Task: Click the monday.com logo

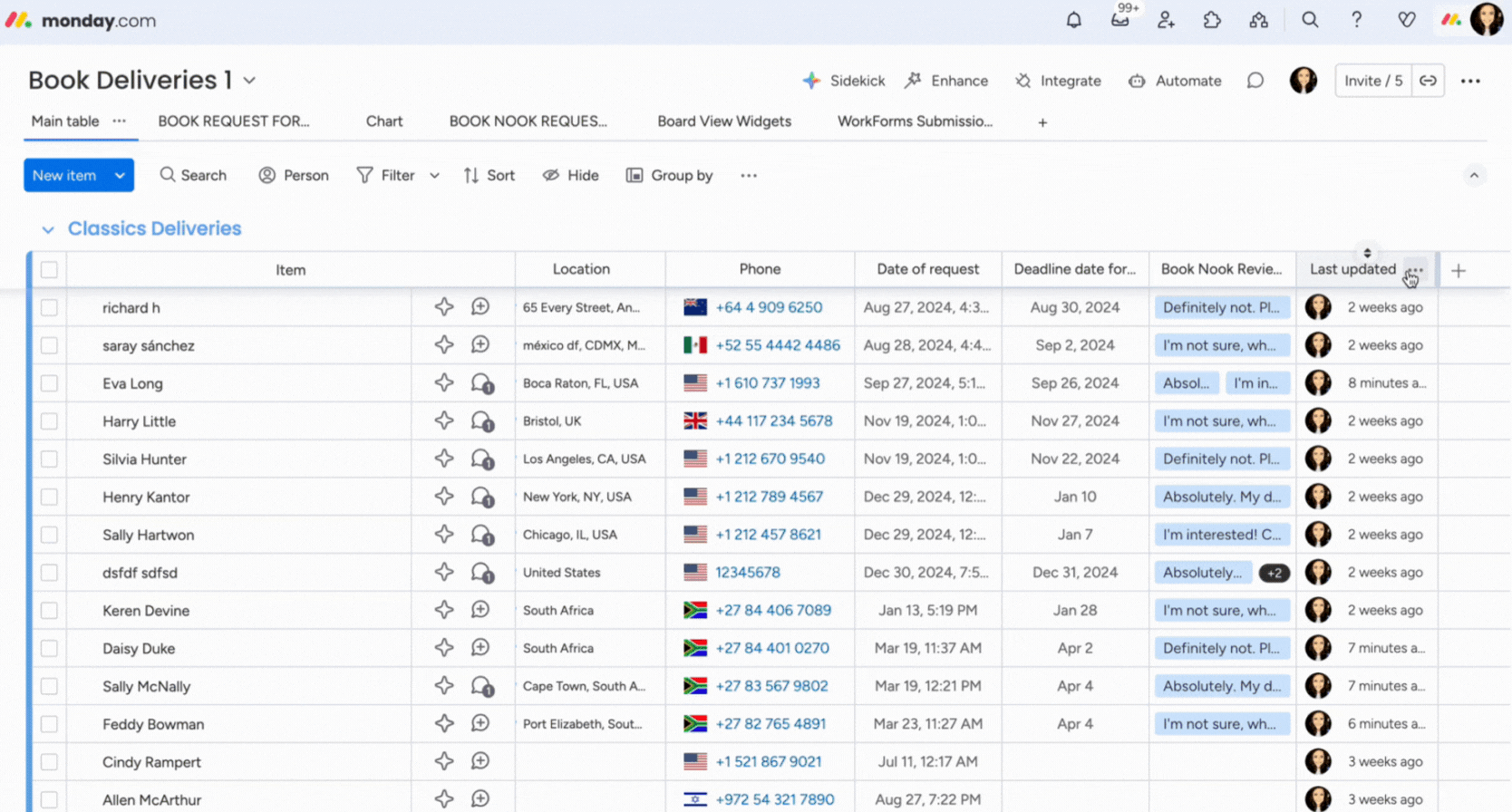Action: (81, 20)
